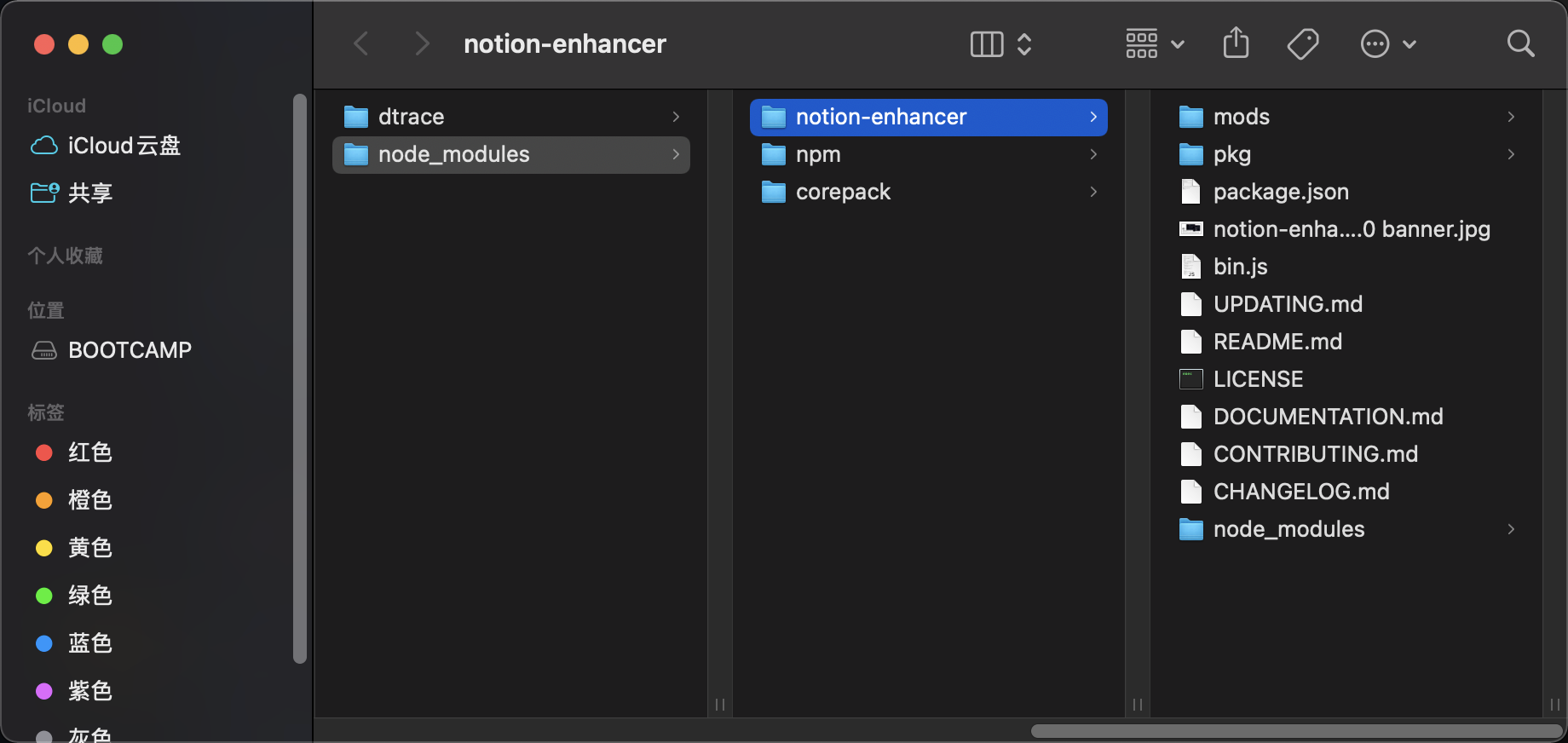Select the README.md file
The width and height of the screenshot is (1568, 743).
pyautogui.click(x=1346, y=342)
